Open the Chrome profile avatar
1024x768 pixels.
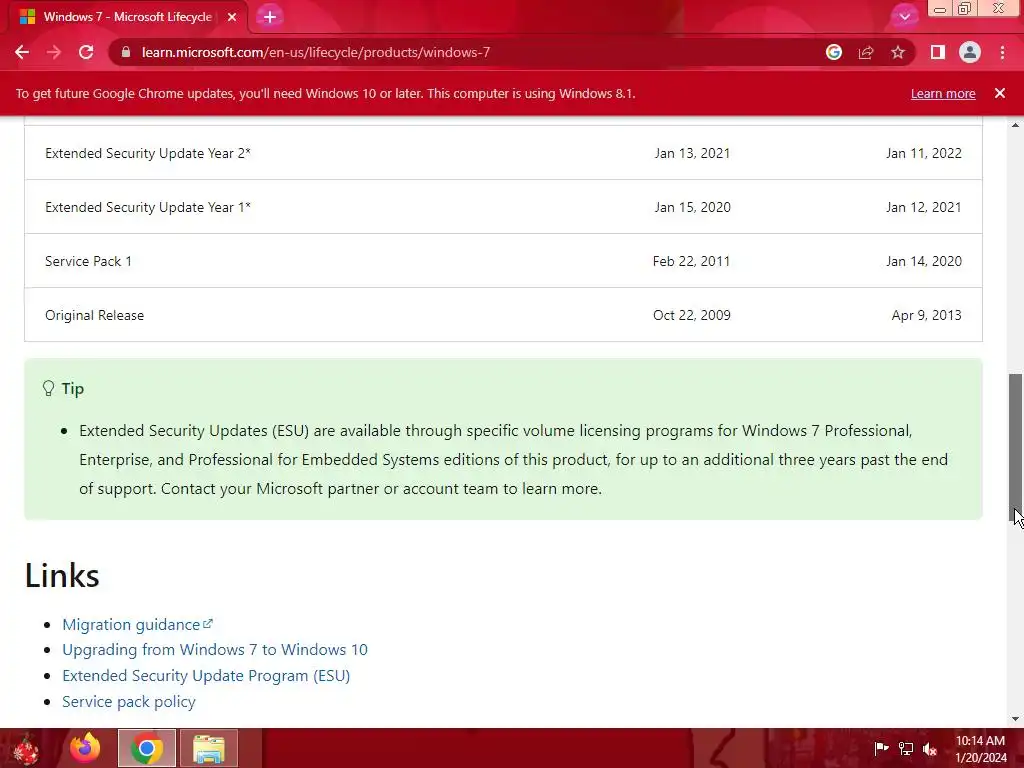pos(970,52)
